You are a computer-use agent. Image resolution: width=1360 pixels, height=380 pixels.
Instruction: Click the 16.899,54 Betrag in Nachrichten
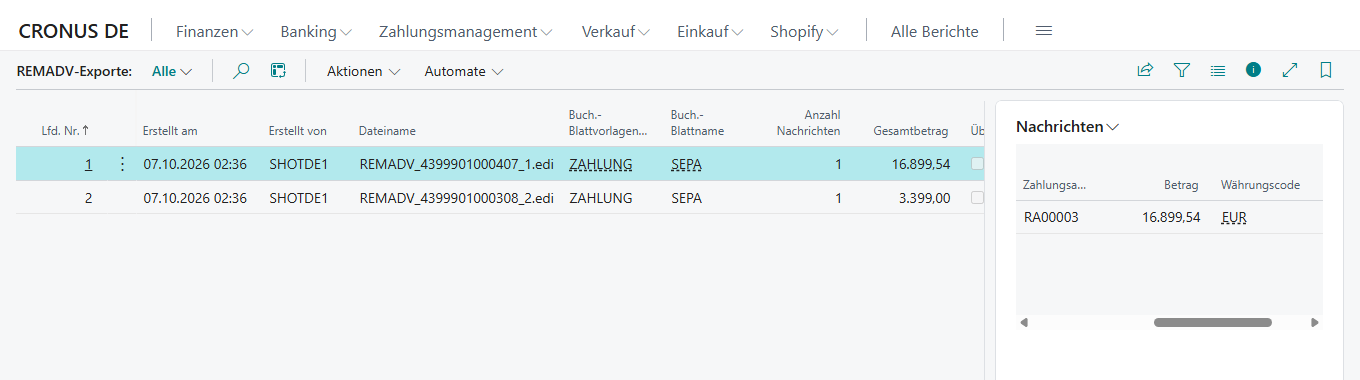1171,217
